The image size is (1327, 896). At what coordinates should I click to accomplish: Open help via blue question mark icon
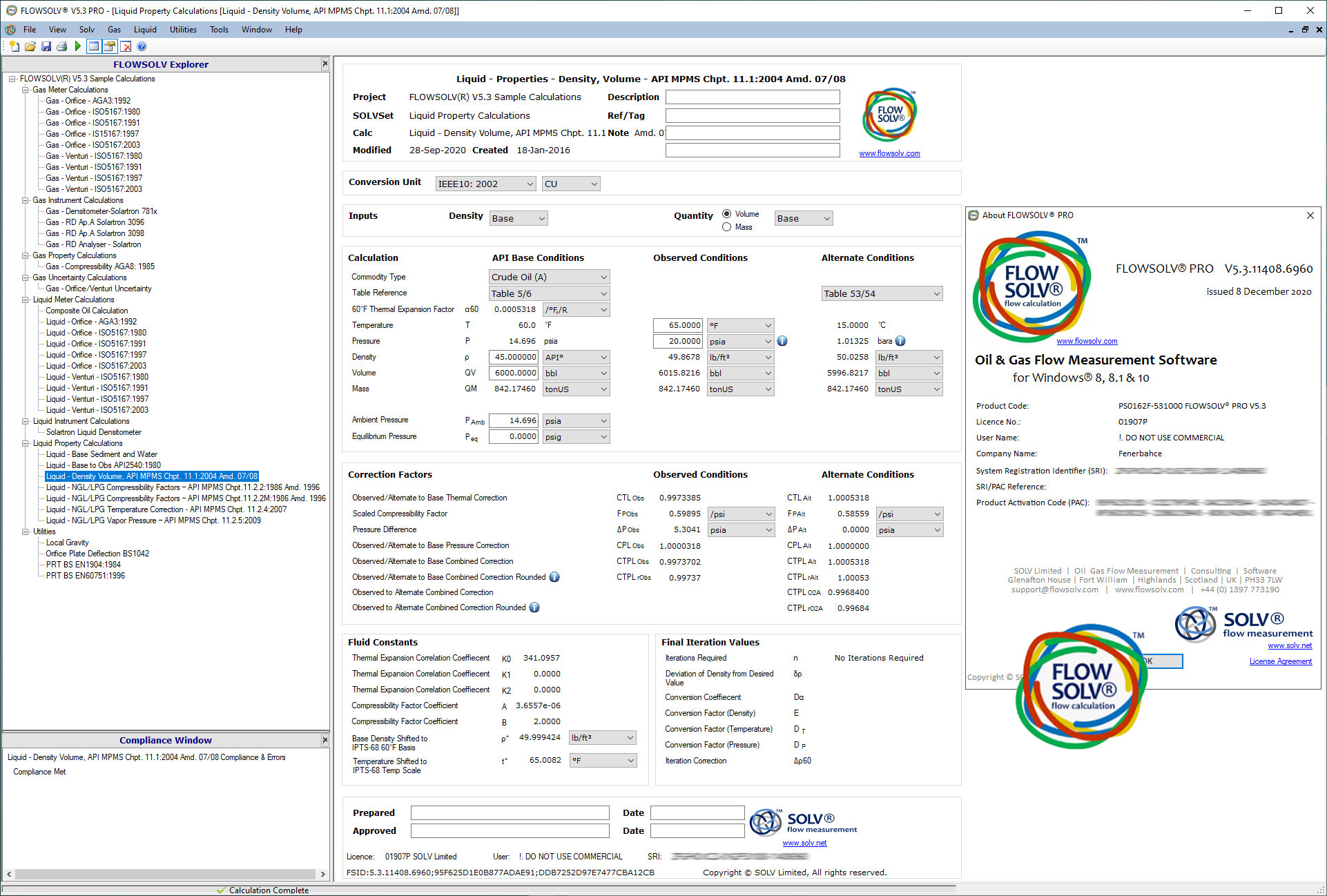click(142, 46)
